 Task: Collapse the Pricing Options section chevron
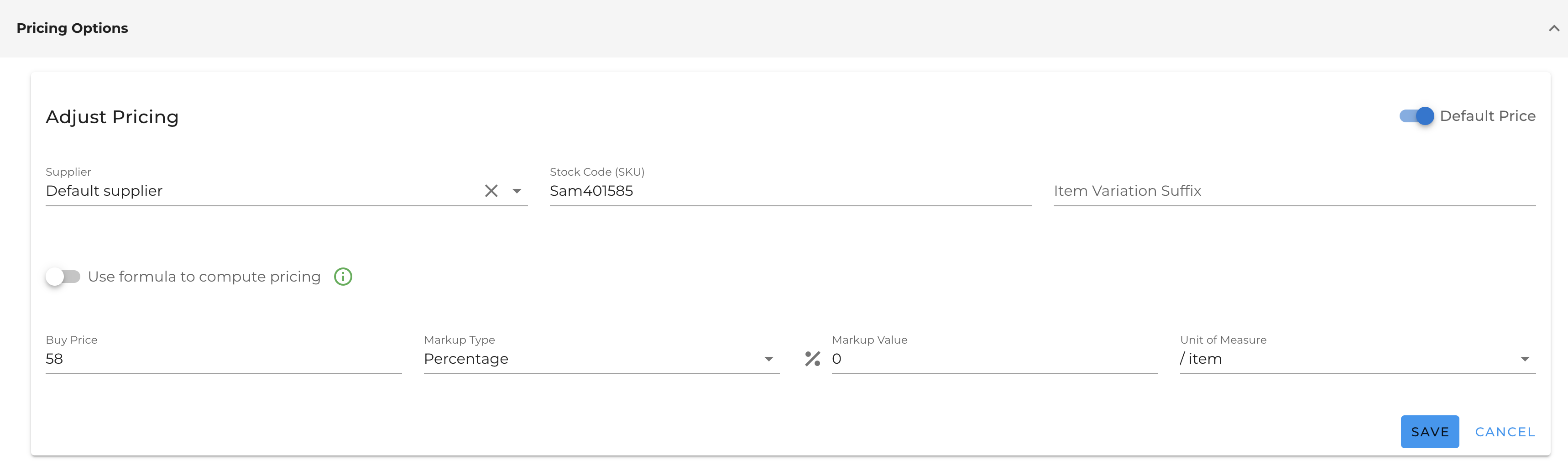click(1553, 29)
